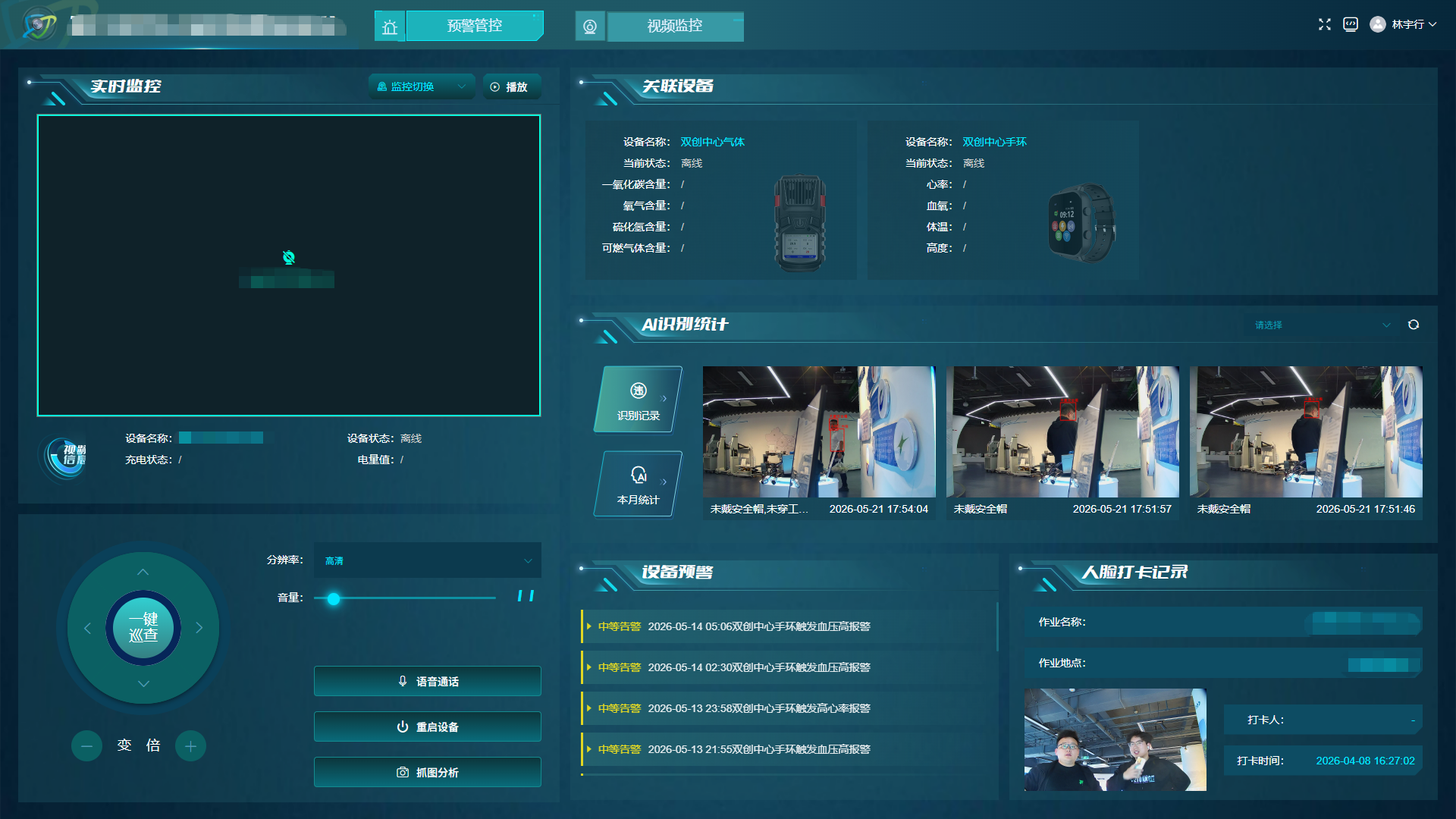Image resolution: width=1456 pixels, height=819 pixels.
Task: Click the 打卡人 field
Action: click(x=1323, y=720)
